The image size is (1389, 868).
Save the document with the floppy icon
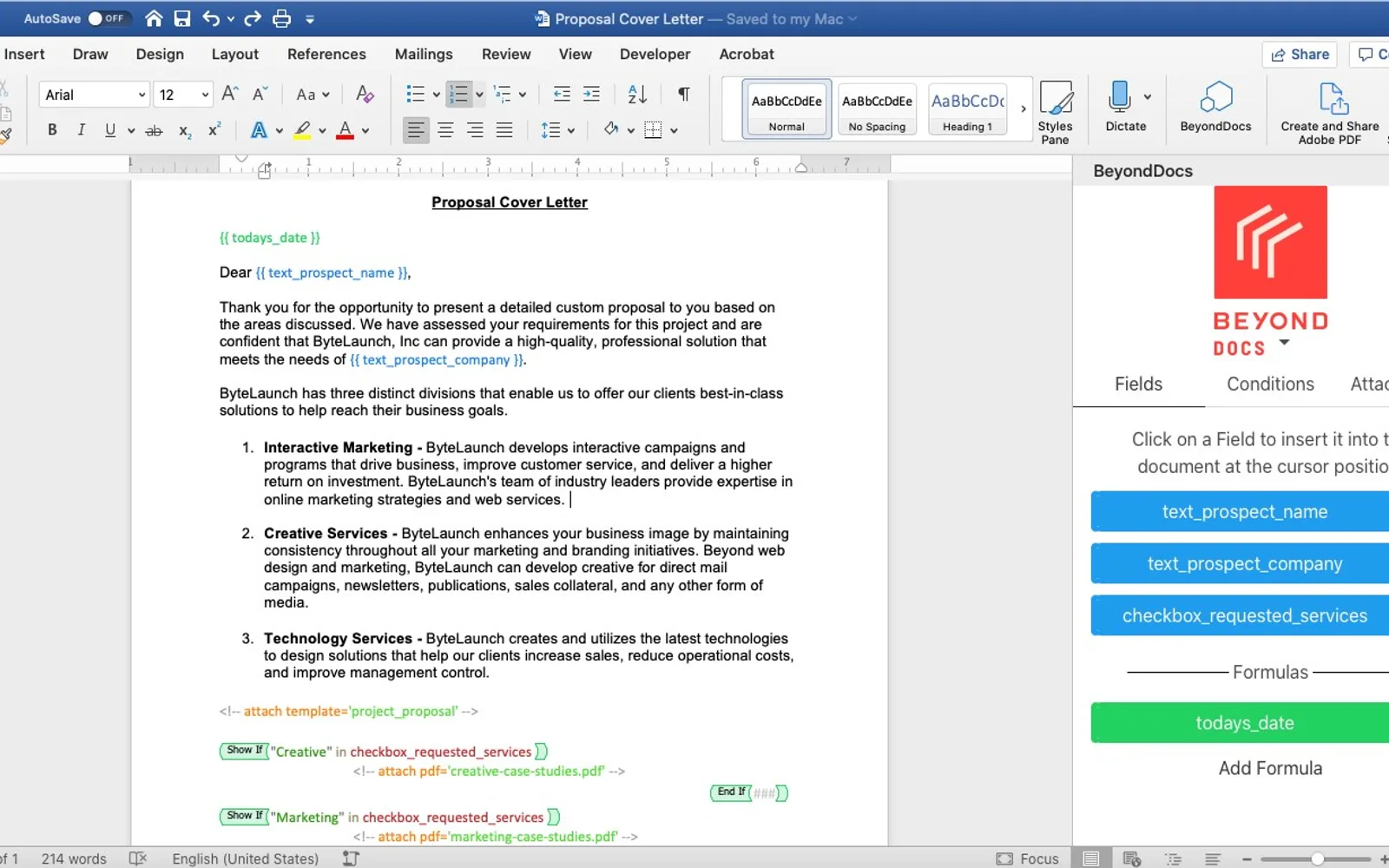point(182,18)
